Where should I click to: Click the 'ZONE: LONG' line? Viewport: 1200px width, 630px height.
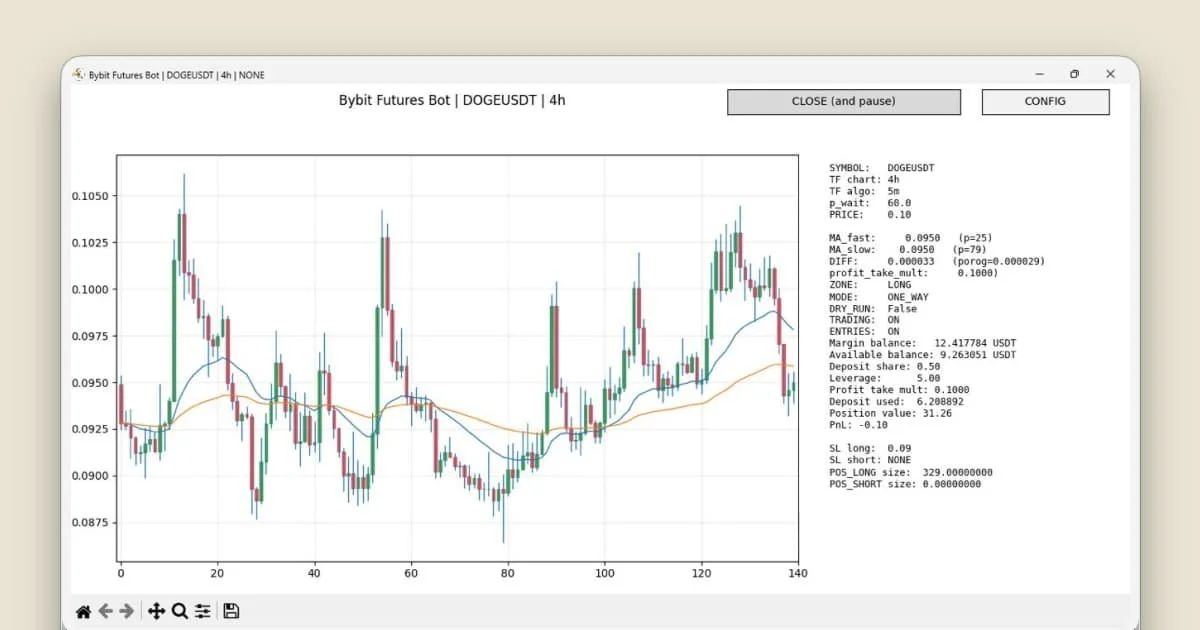[x=870, y=285]
